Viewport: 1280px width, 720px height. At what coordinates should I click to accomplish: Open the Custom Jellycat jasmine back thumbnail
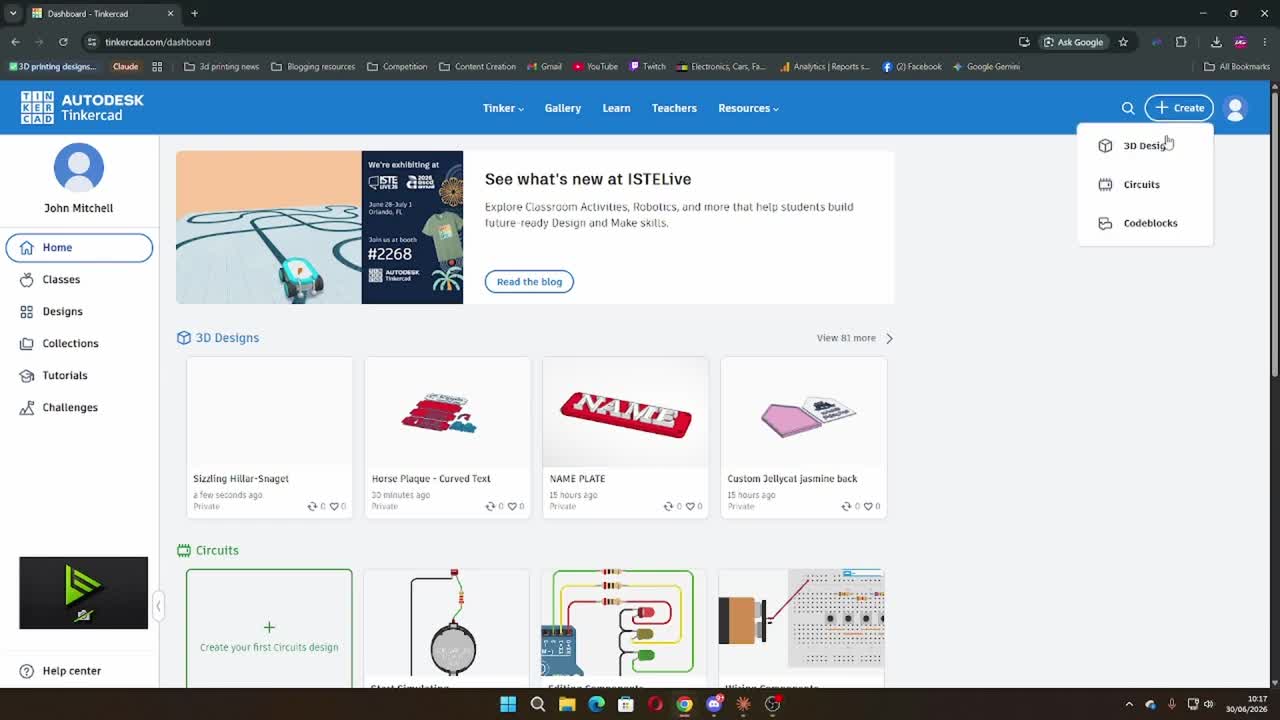pos(803,412)
